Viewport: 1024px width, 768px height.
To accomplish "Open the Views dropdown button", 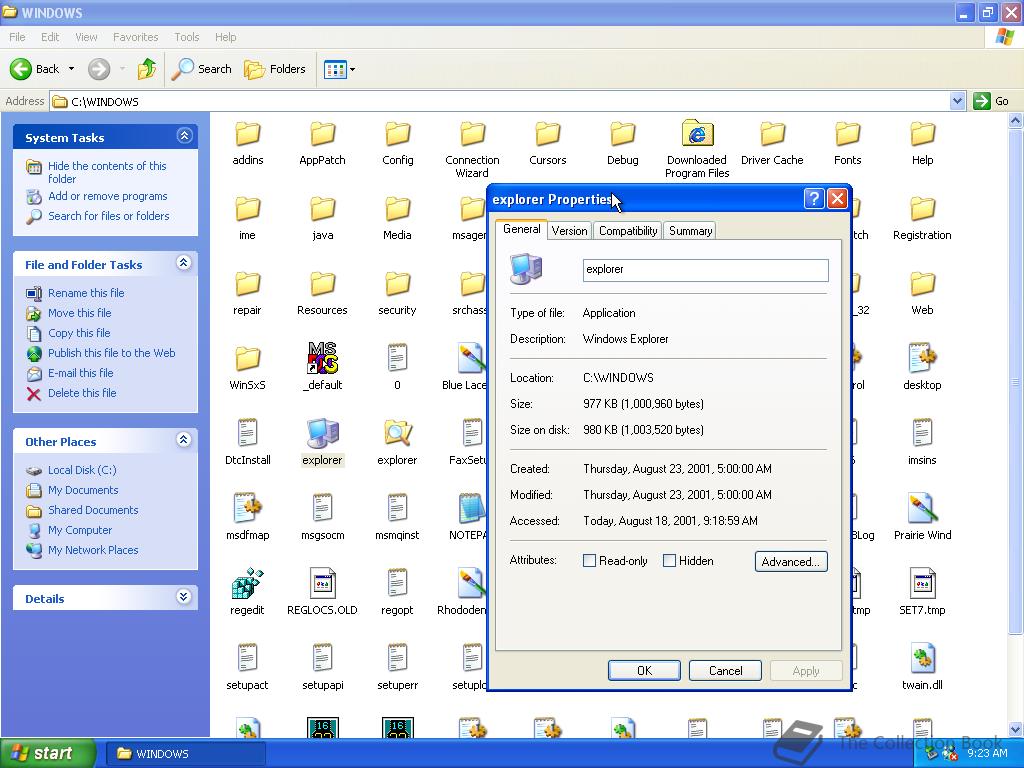I will click(x=340, y=69).
